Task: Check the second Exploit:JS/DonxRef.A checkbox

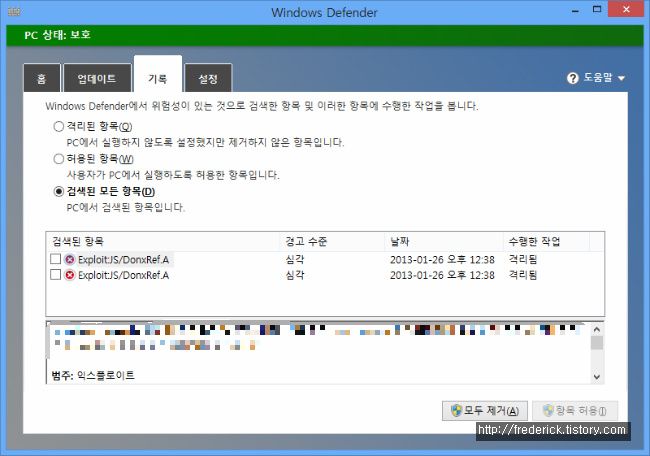Action: click(x=56, y=274)
